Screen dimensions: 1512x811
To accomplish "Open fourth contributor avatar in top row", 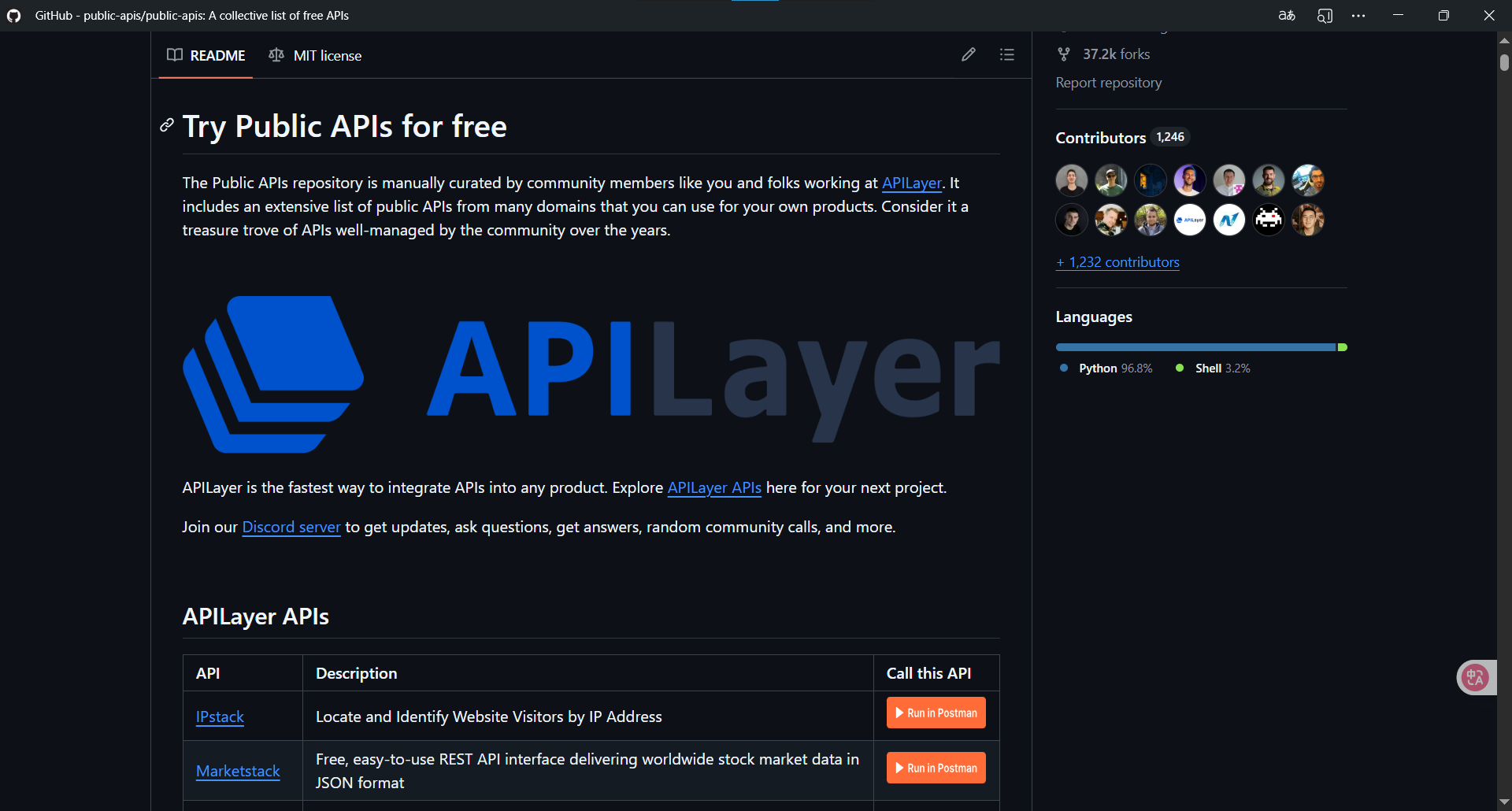I will 1190,180.
